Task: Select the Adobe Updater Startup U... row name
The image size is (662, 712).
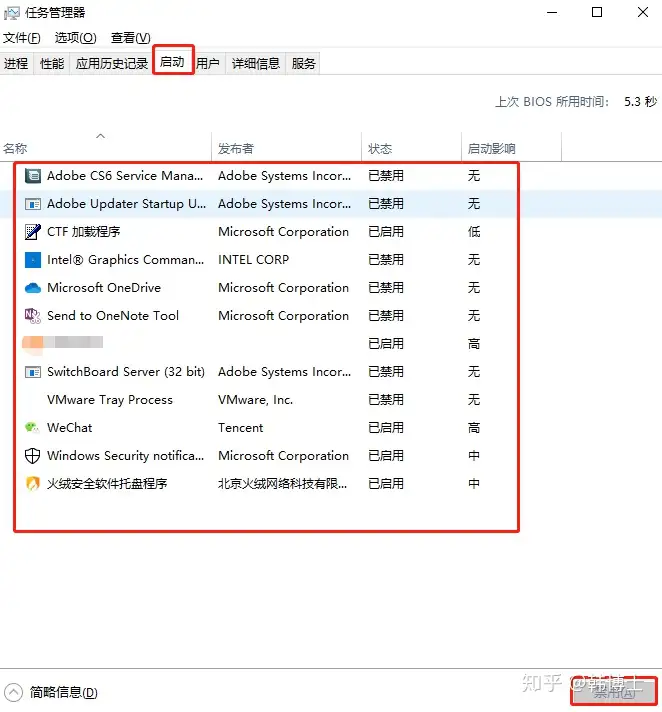Action: [126, 204]
